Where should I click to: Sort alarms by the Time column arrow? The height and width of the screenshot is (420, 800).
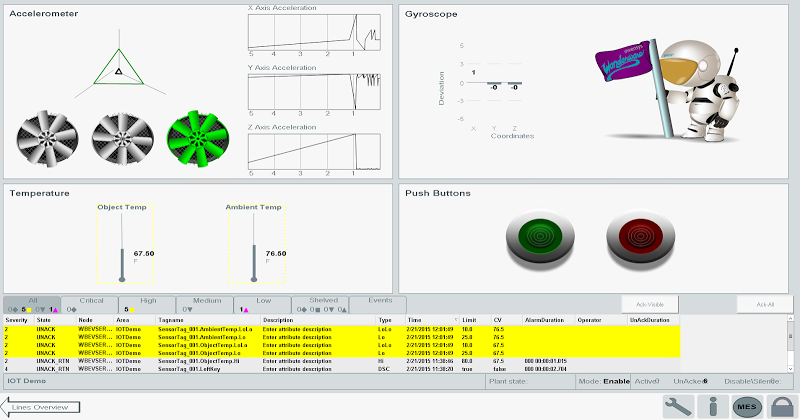point(456,320)
